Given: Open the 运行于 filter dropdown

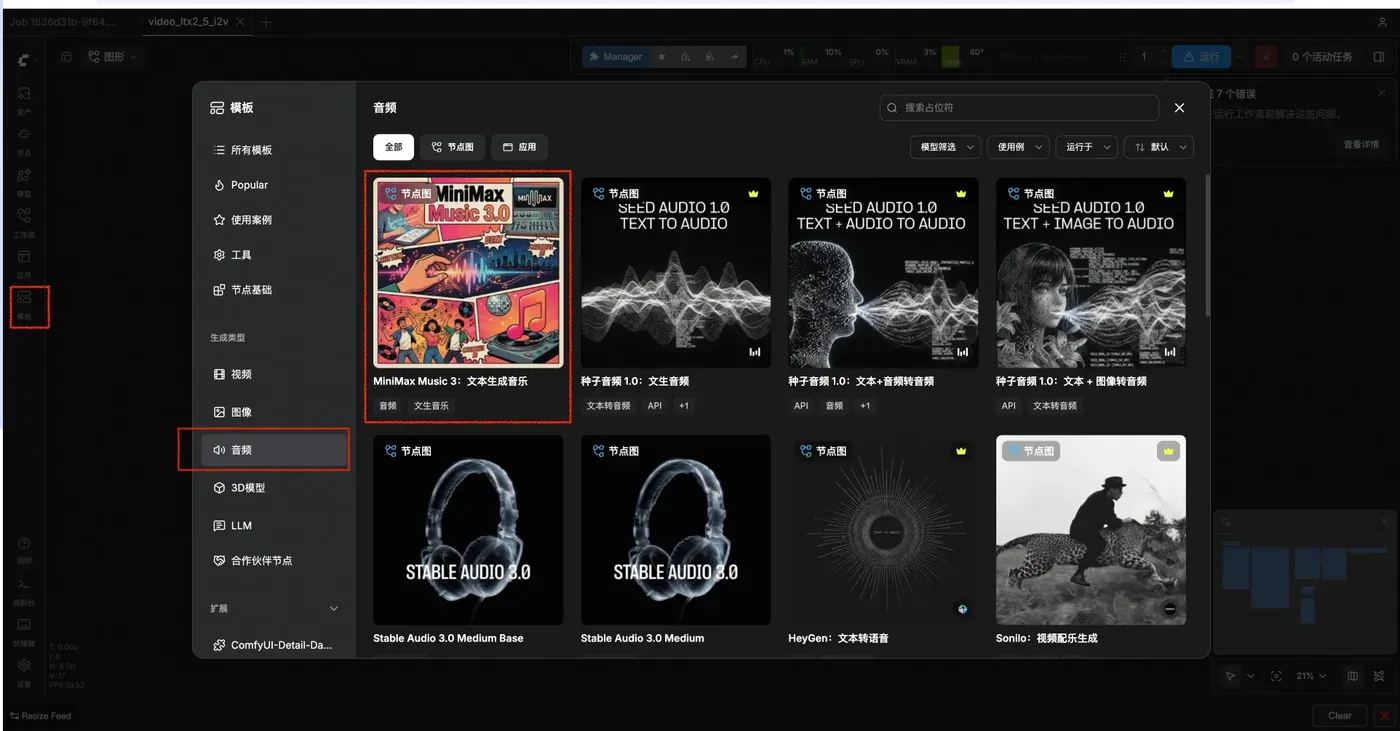Looking at the screenshot, I should point(1086,147).
